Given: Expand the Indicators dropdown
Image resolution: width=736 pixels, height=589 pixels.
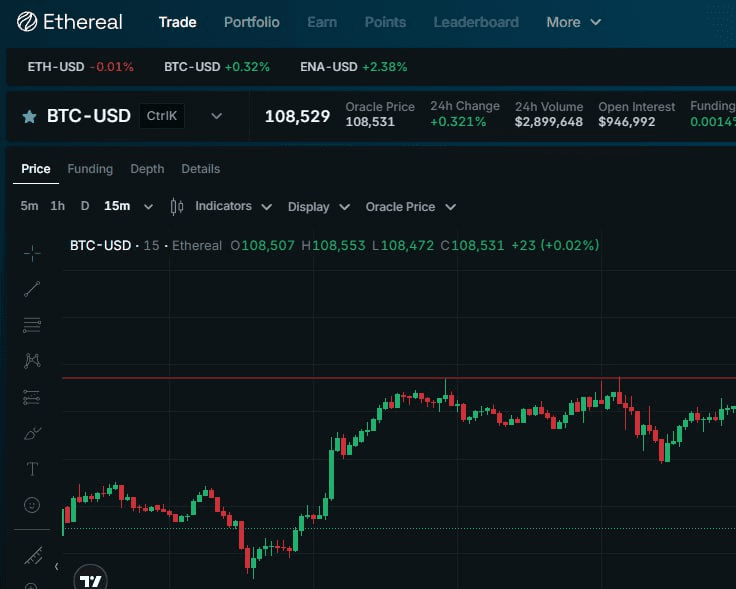Looking at the screenshot, I should (233, 207).
